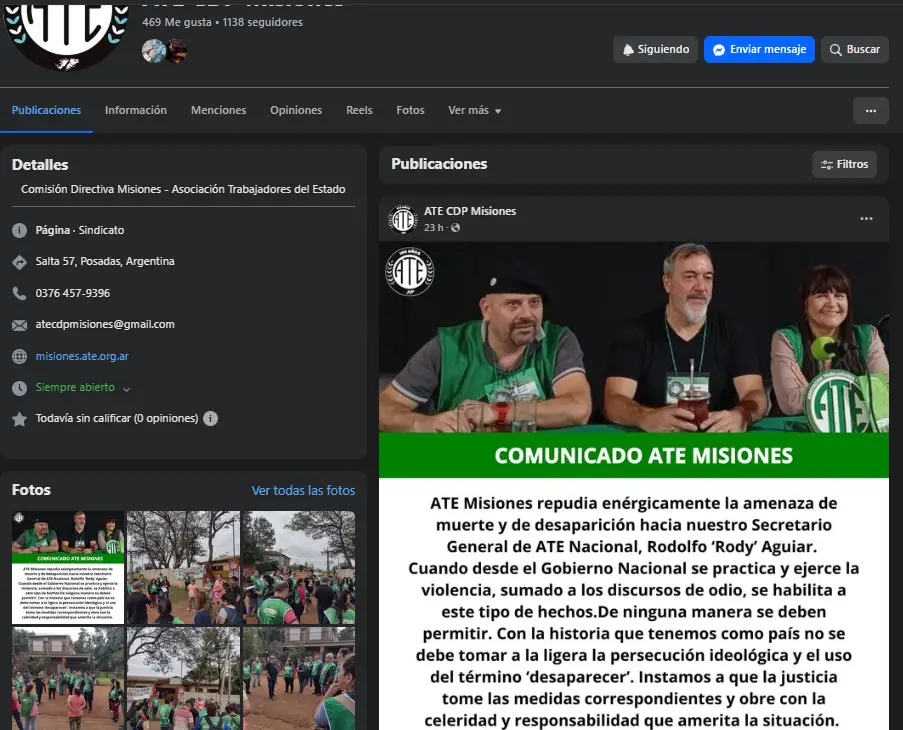
Task: Click the Comisión Directiva Misiones description
Action: click(183, 189)
